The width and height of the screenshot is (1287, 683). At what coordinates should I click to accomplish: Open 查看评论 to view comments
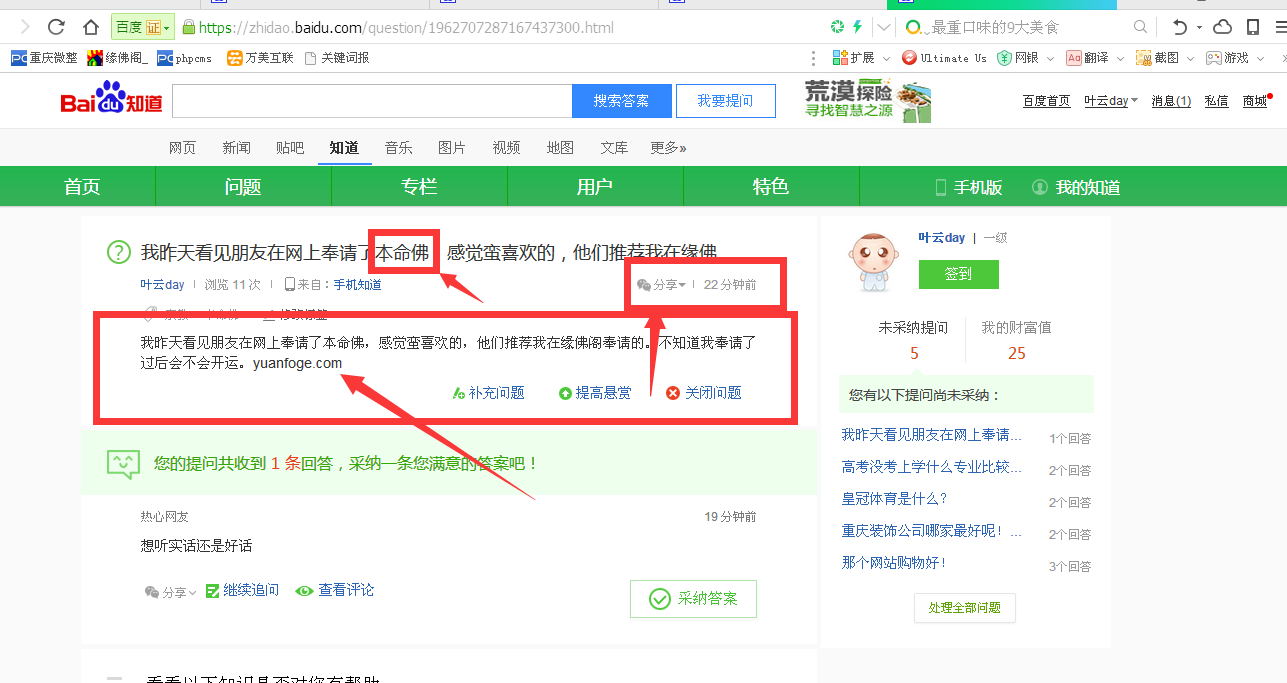(335, 590)
